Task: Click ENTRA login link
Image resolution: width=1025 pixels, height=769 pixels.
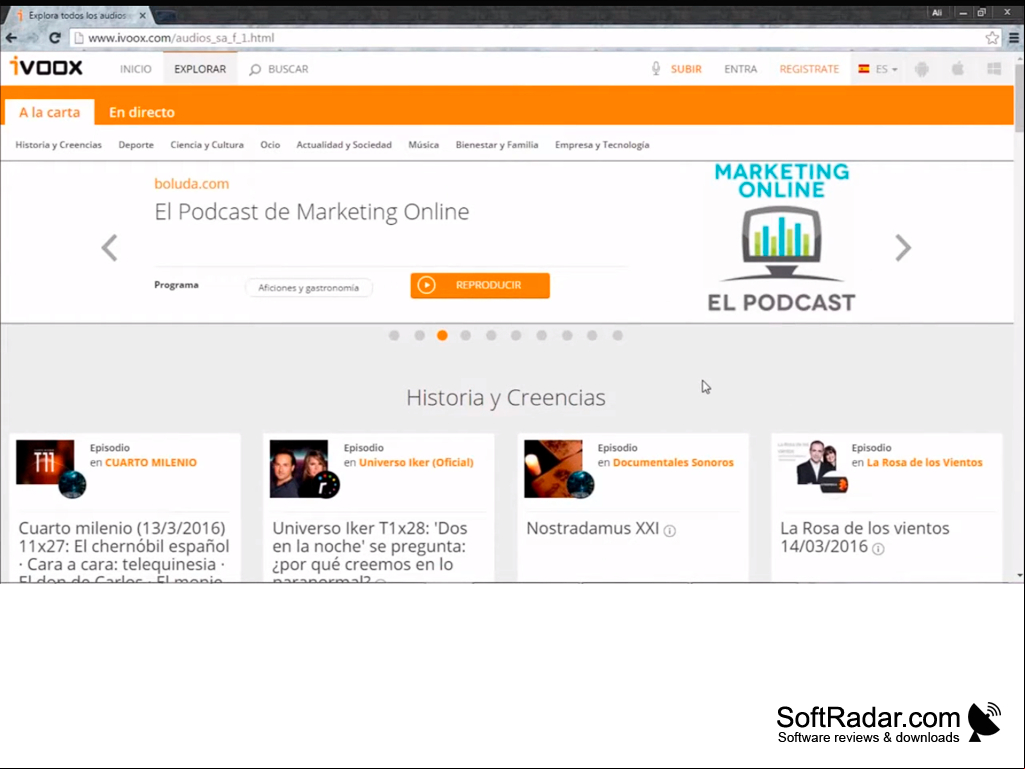Action: (741, 69)
